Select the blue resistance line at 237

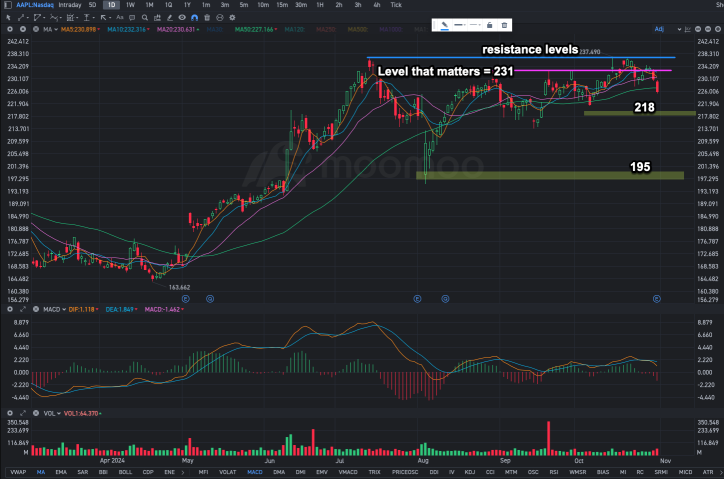521,58
